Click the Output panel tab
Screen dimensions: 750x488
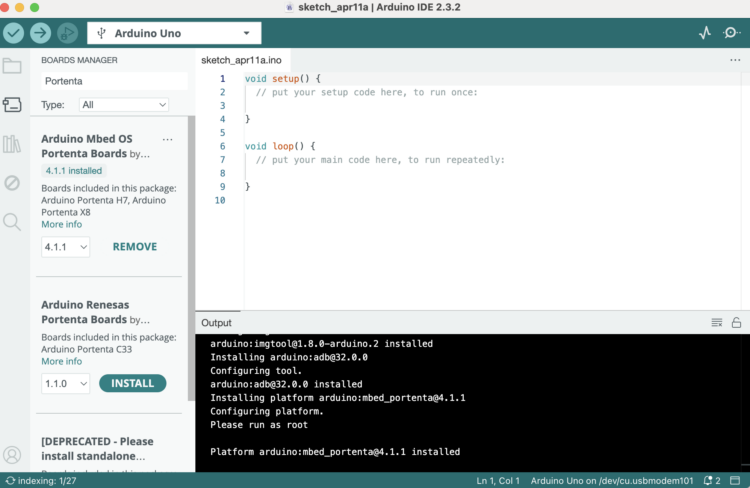(x=217, y=323)
